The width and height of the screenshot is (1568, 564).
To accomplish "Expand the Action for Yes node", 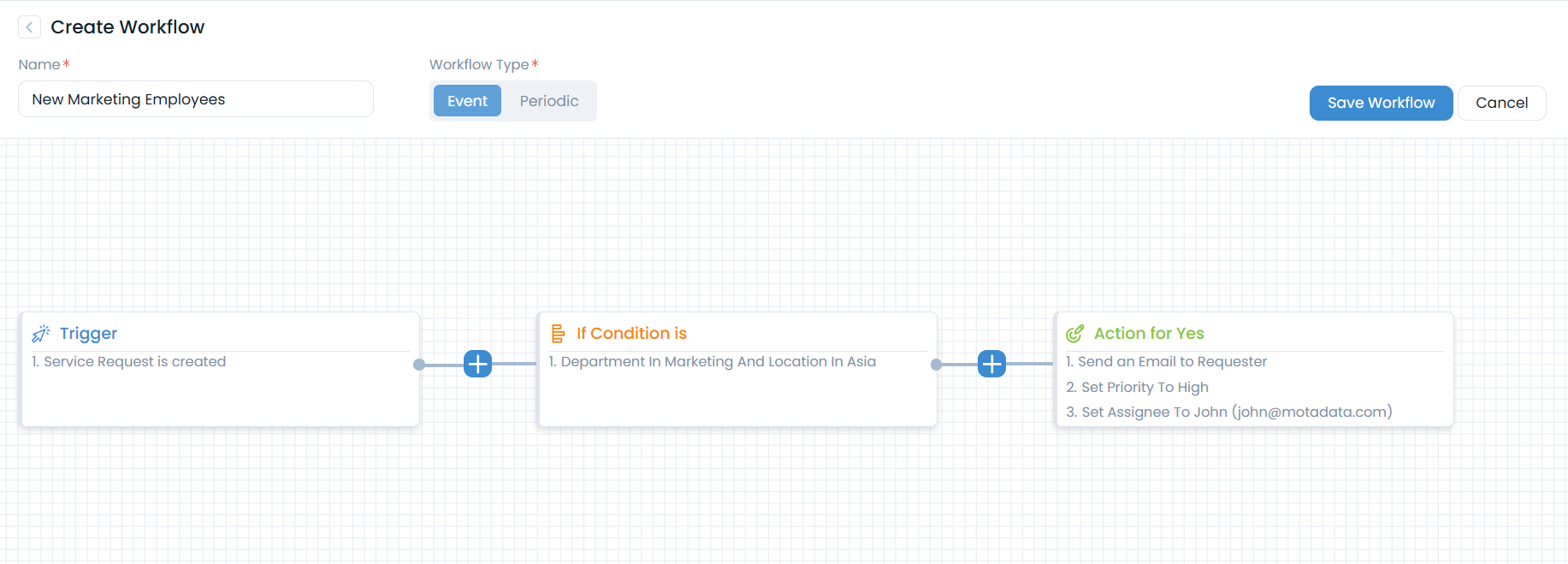I will [1254, 369].
